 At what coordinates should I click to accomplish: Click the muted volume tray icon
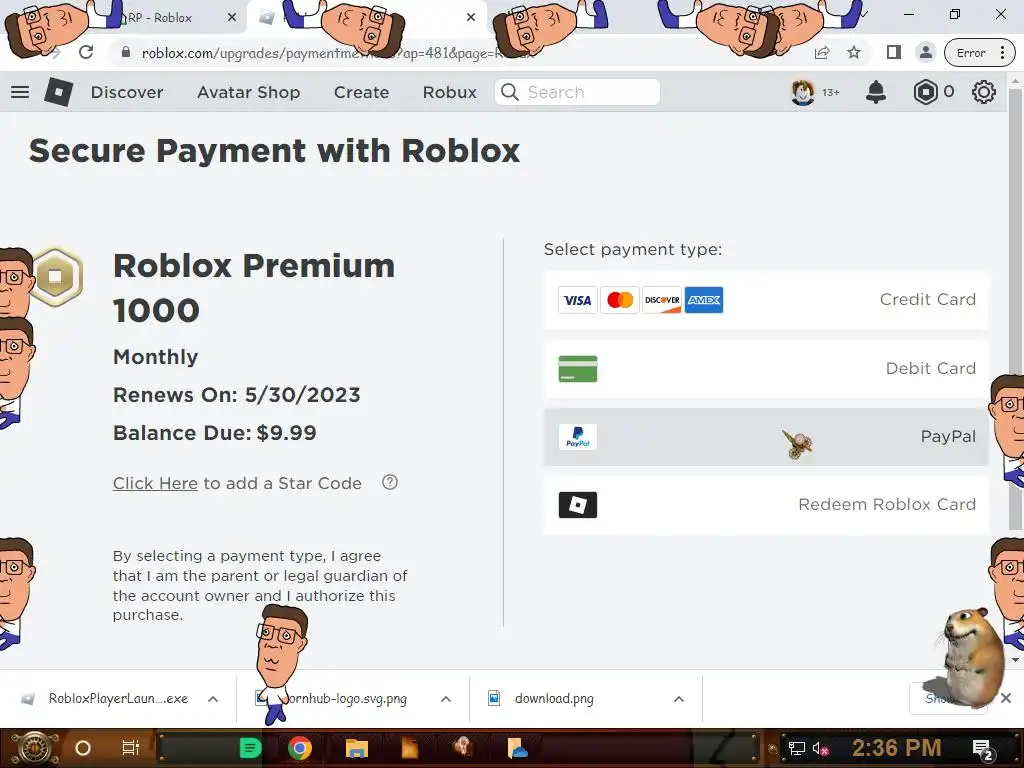tap(820, 748)
